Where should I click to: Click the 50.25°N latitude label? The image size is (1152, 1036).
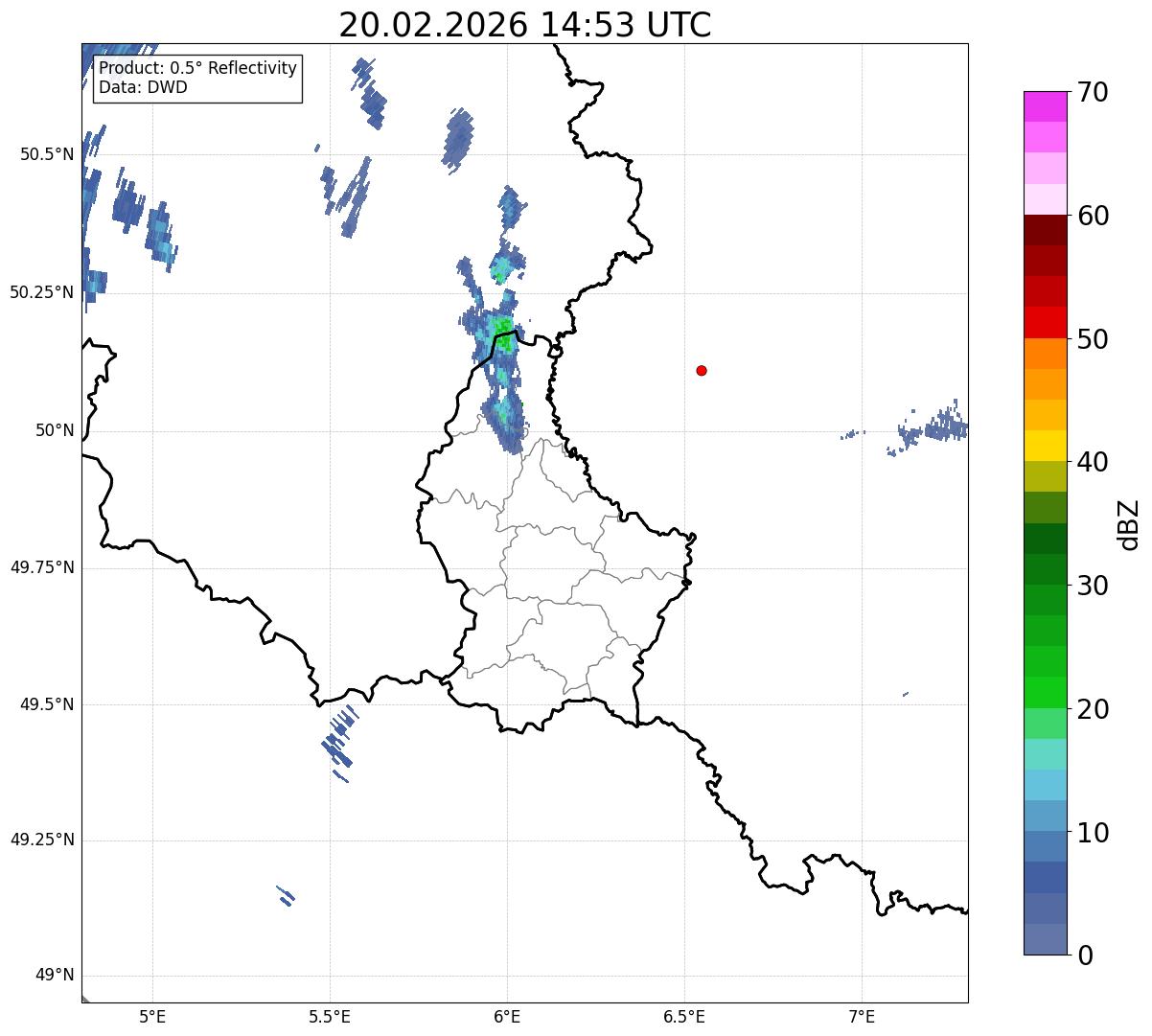click(x=41, y=292)
